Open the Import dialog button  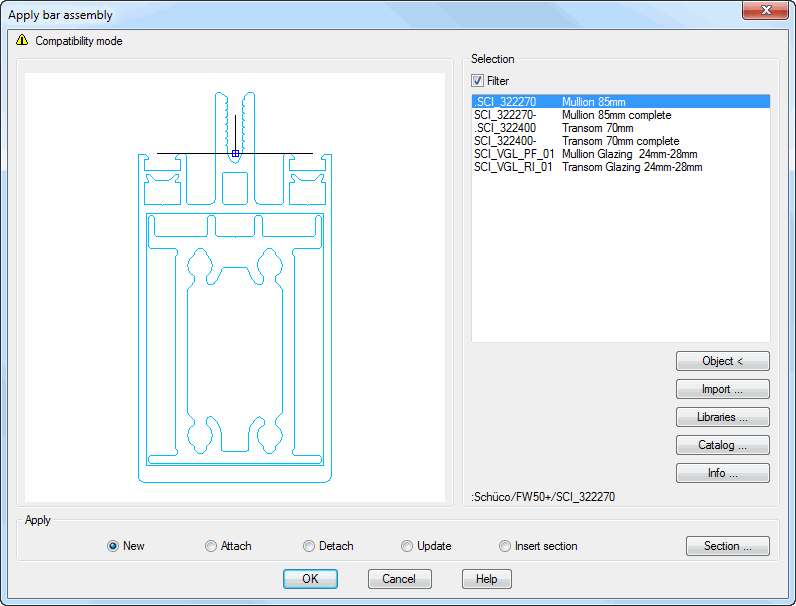tap(722, 389)
